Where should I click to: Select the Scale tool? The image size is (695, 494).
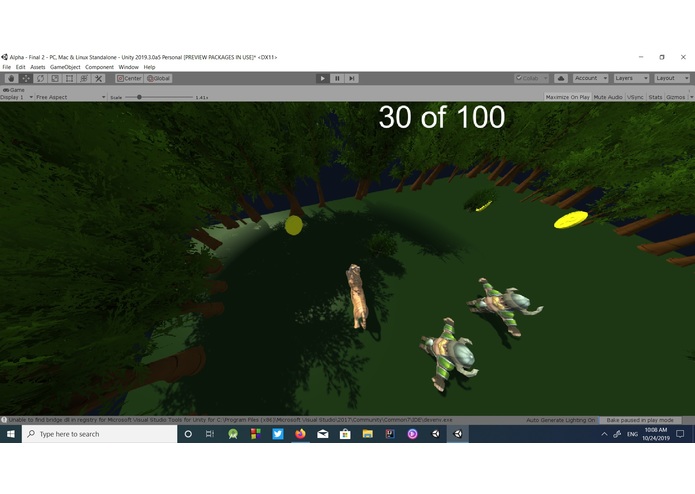click(x=55, y=78)
